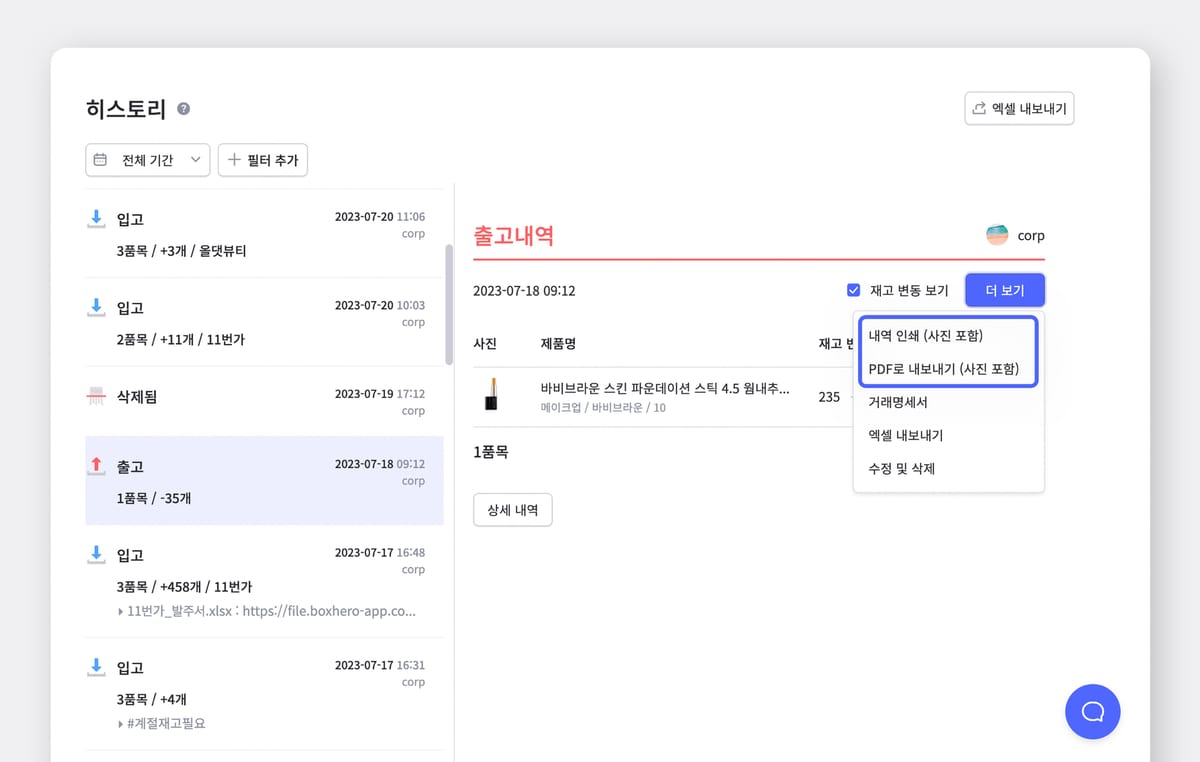Click the 엑셀 내보내기 button at top right
This screenshot has width=1200, height=762.
tap(1019, 109)
